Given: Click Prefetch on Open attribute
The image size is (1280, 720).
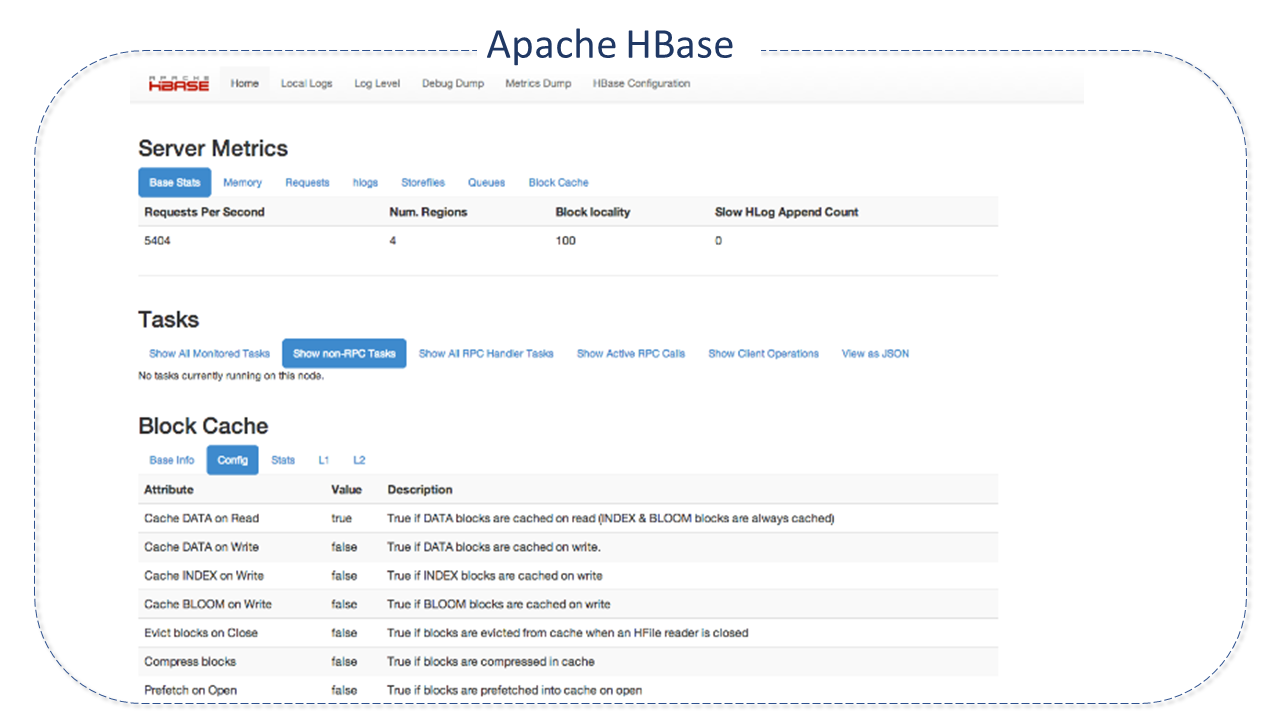Looking at the screenshot, I should pos(190,690).
